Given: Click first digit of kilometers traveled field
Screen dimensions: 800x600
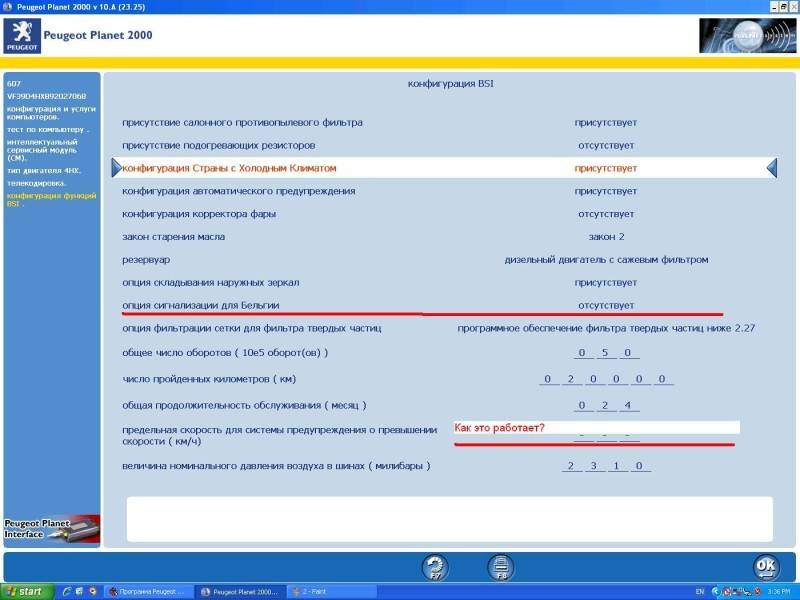Looking at the screenshot, I should click(x=546, y=379).
